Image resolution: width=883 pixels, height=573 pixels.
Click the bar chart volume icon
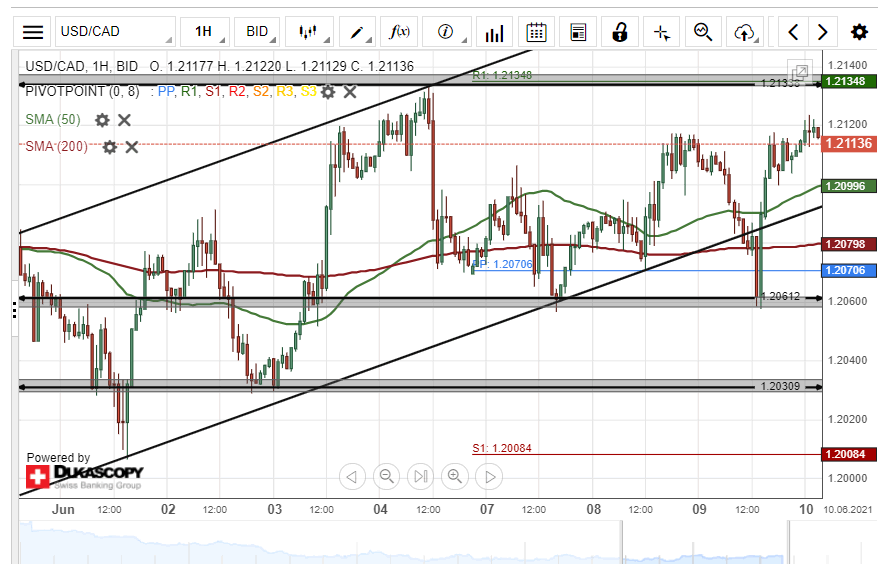[493, 32]
